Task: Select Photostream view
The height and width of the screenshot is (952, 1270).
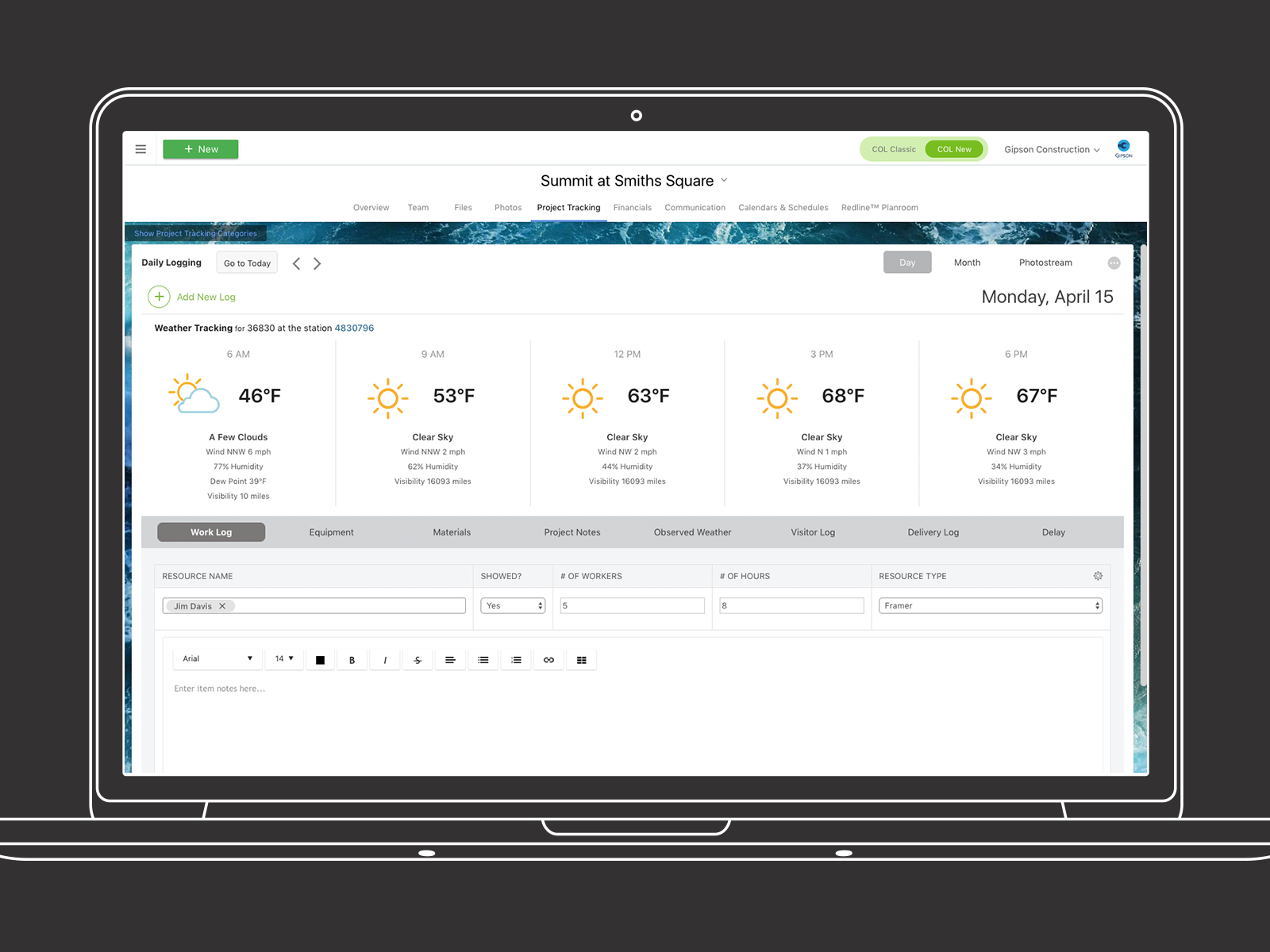Action: click(1045, 263)
